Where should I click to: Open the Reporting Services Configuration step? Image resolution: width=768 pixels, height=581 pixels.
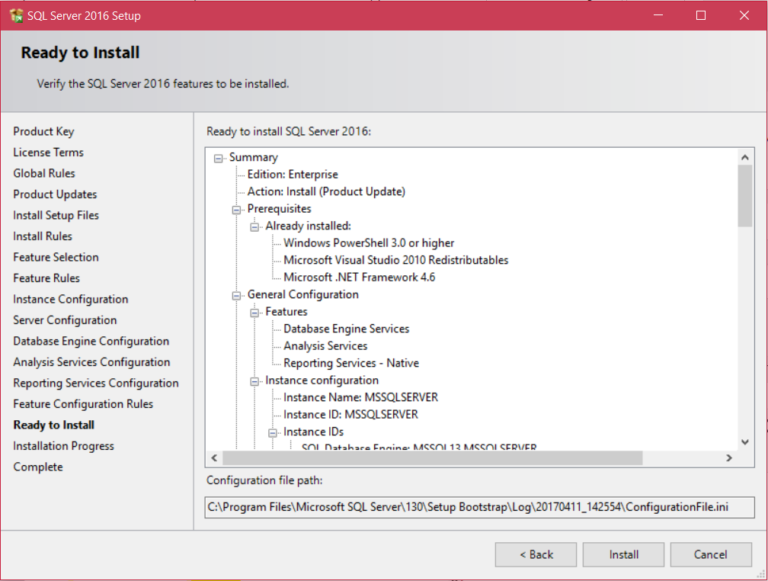point(96,383)
